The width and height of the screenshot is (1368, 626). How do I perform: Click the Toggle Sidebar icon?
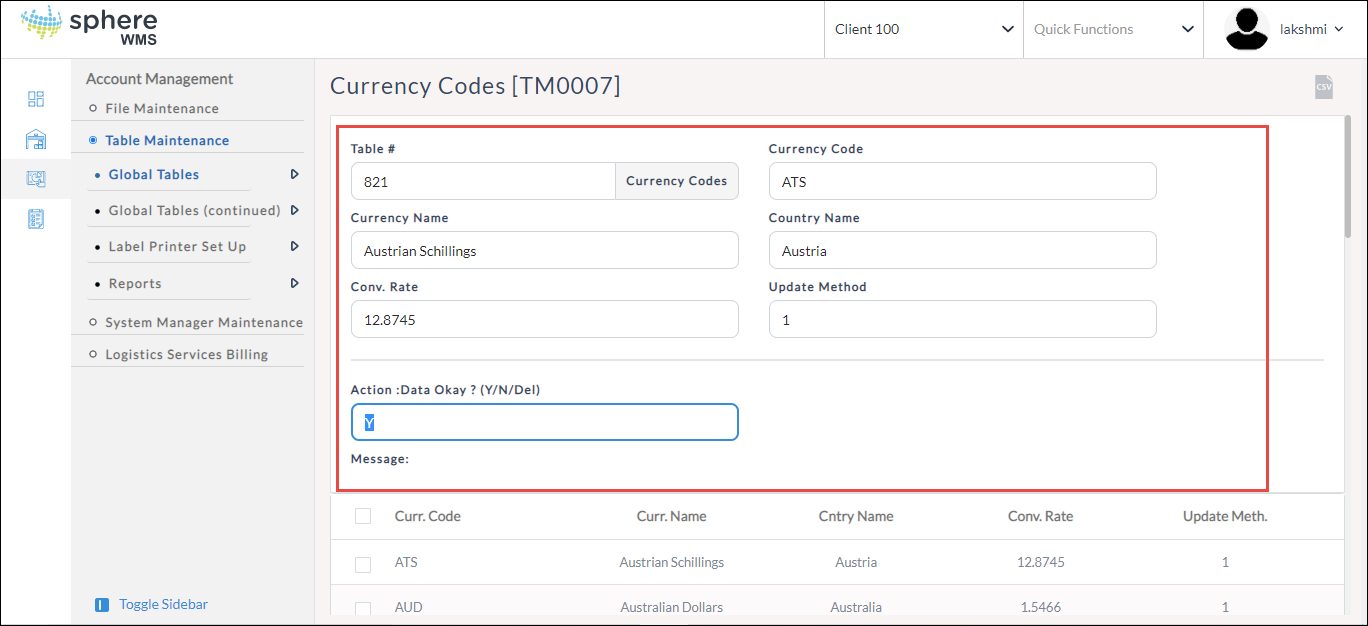pyautogui.click(x=101, y=605)
